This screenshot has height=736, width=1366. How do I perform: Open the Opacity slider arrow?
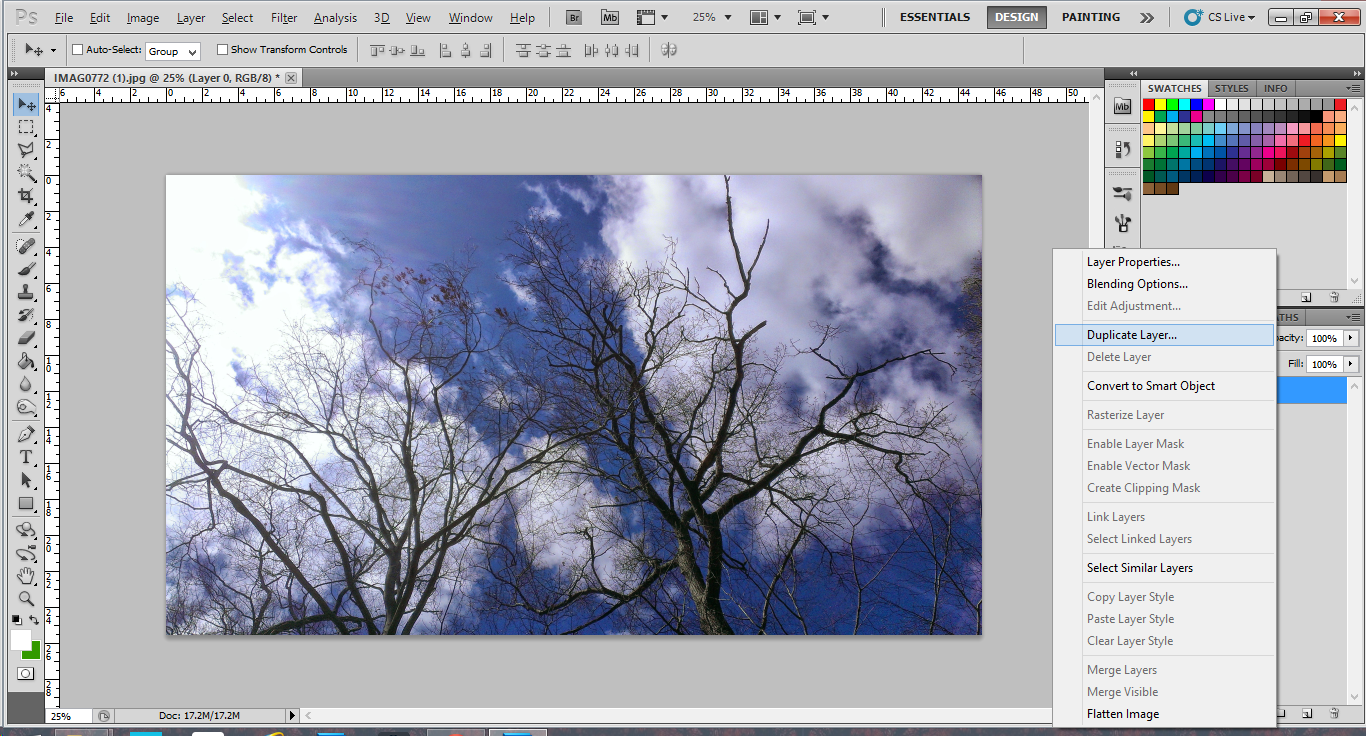tap(1352, 338)
